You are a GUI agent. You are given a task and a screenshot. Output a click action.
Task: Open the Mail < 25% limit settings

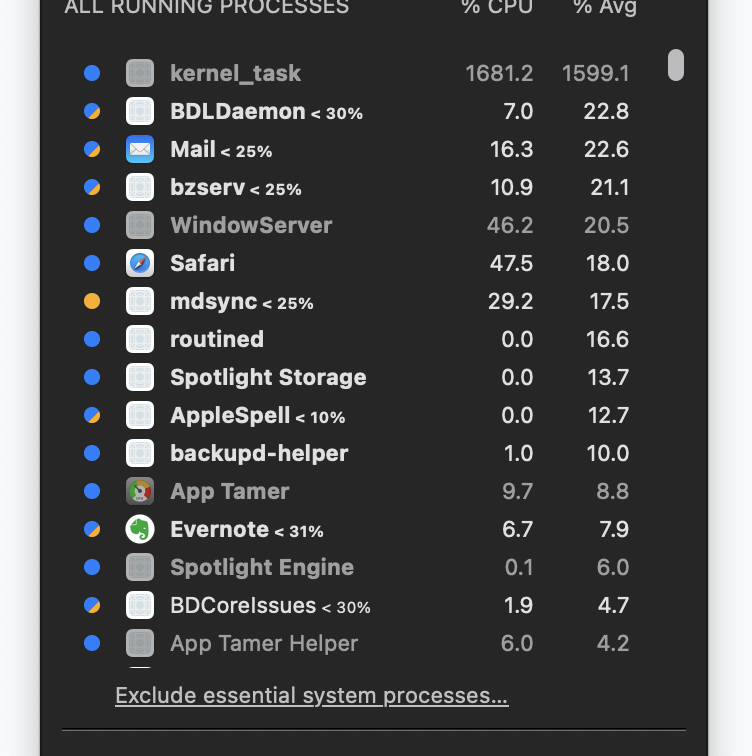click(246, 151)
